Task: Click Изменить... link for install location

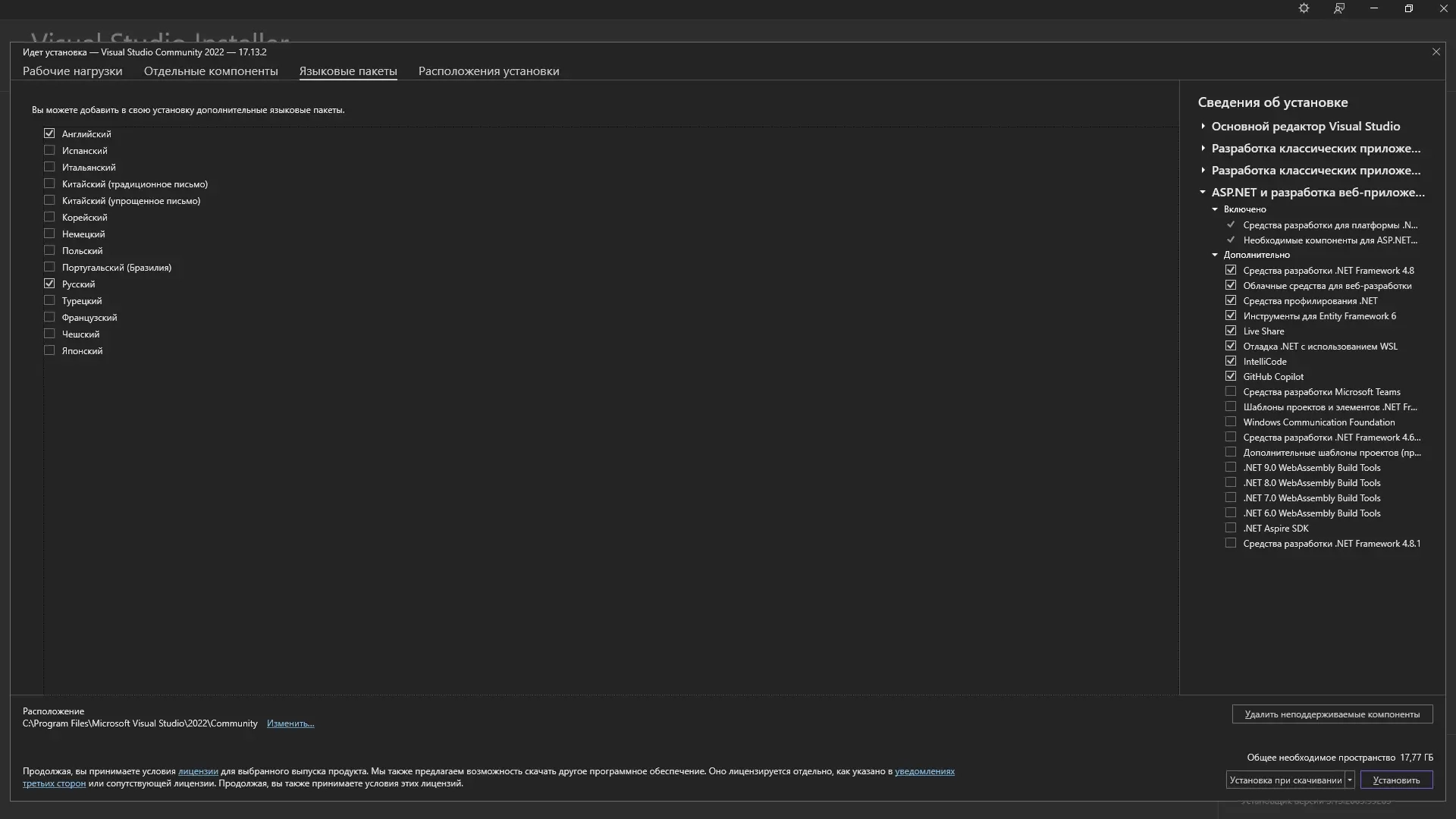Action: click(x=290, y=723)
